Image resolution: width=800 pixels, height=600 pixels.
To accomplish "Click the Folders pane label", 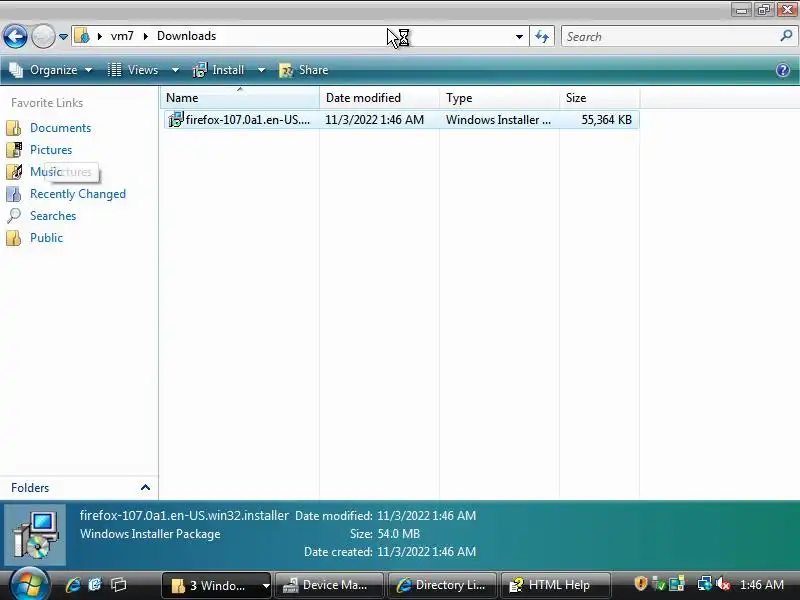I will (x=30, y=488).
